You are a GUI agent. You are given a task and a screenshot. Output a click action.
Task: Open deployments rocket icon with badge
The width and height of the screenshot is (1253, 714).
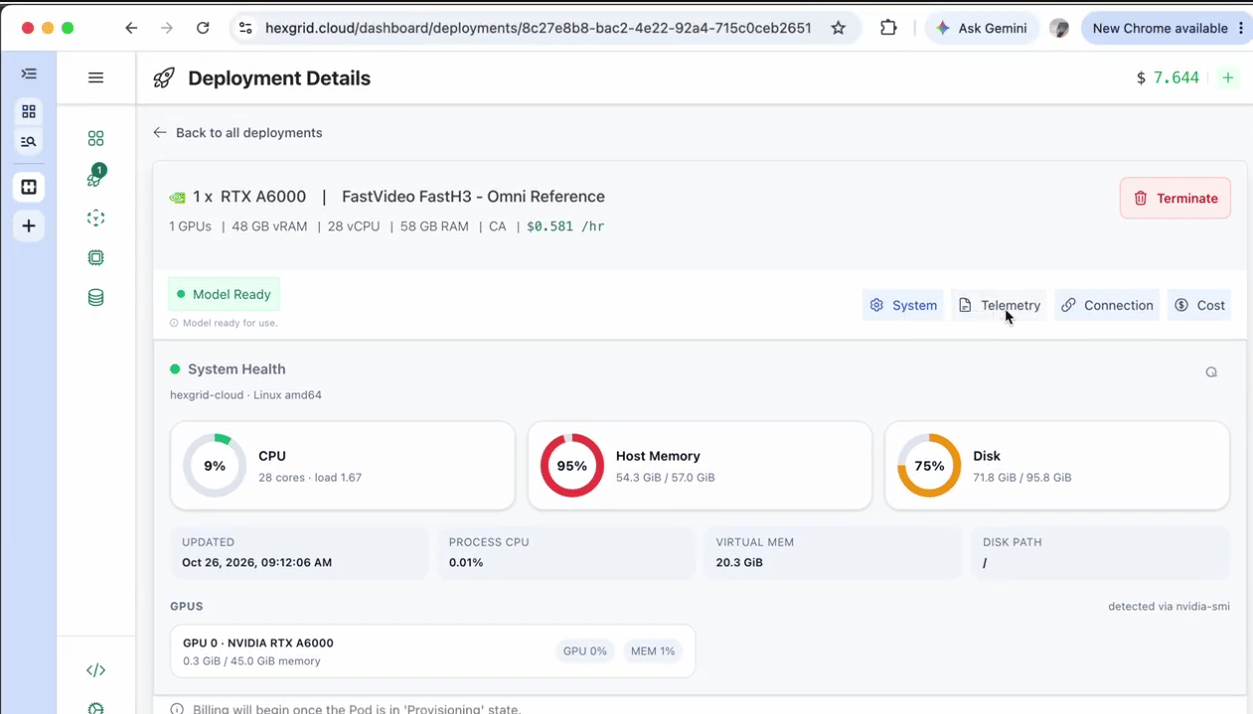pos(96,177)
